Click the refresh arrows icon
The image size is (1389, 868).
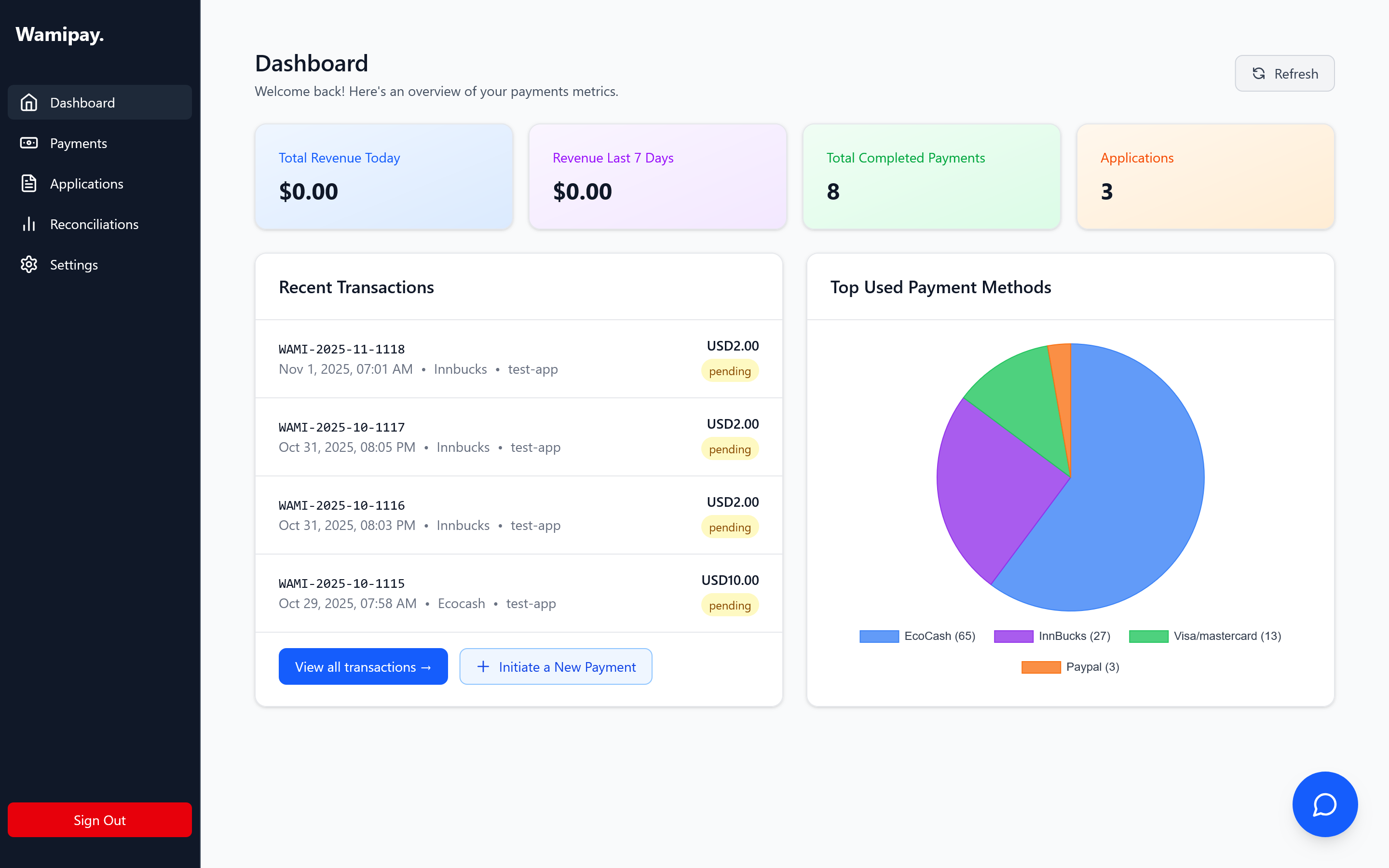[1259, 73]
